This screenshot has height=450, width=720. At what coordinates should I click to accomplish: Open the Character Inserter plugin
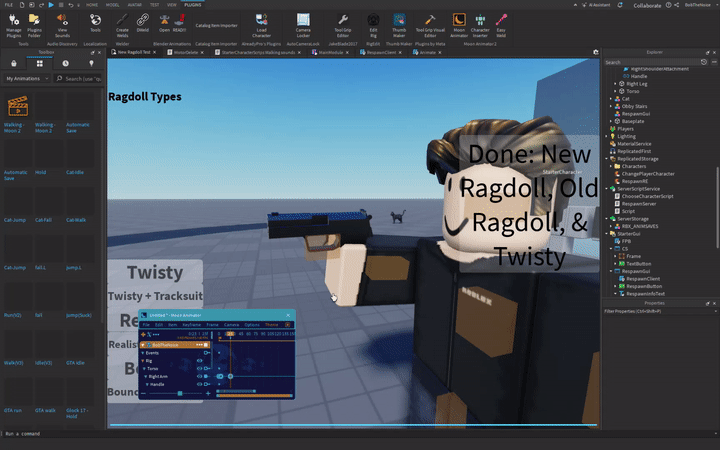(x=481, y=21)
